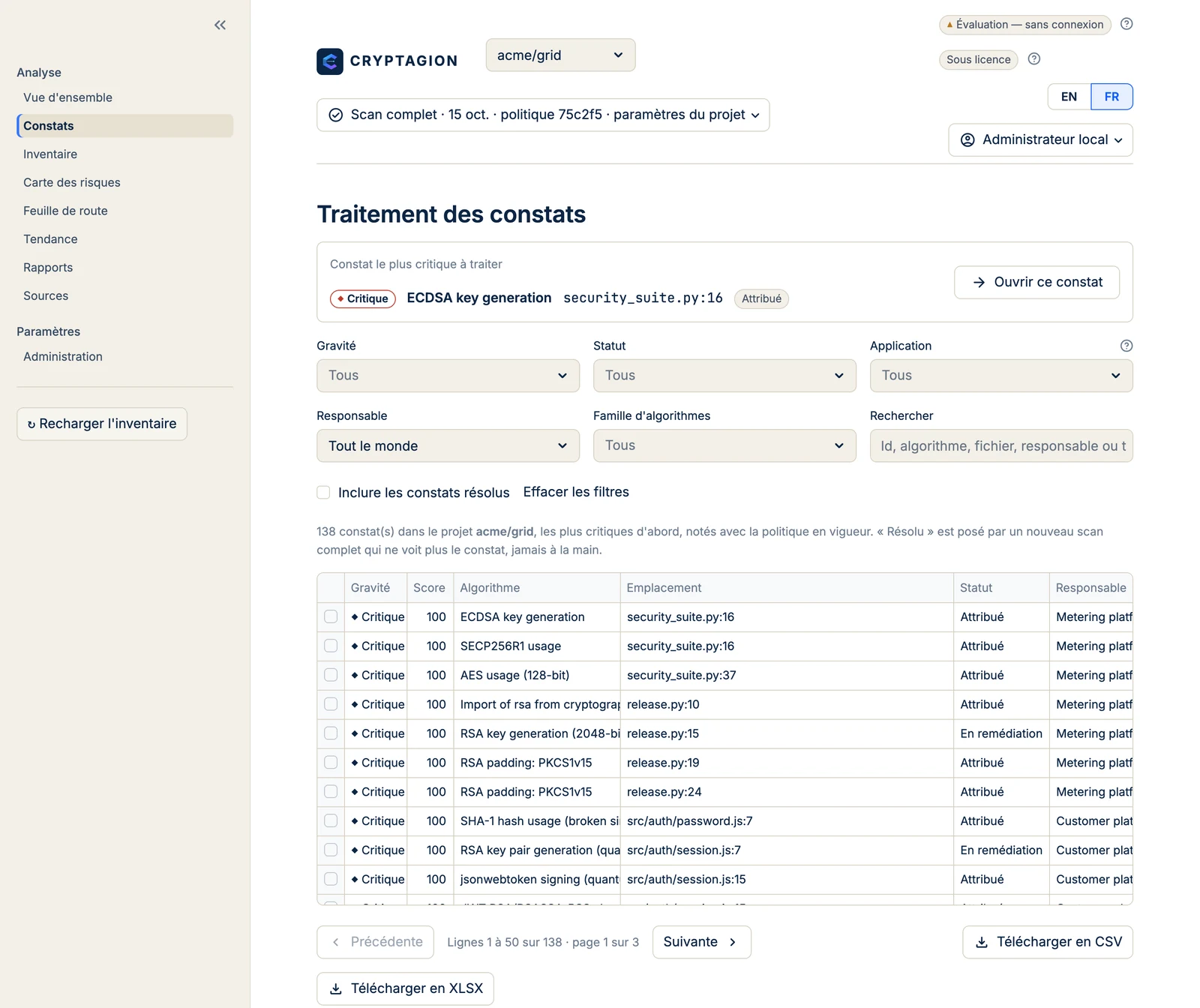The height and width of the screenshot is (1008, 1200).
Task: Open the Tendance sidebar item
Action: (50, 239)
